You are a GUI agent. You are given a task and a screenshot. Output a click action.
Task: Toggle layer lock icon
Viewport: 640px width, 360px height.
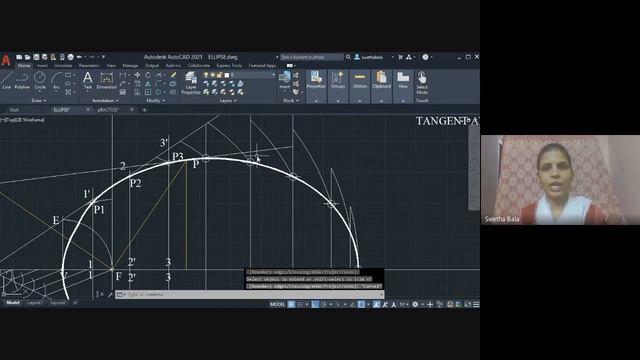click(x=219, y=75)
